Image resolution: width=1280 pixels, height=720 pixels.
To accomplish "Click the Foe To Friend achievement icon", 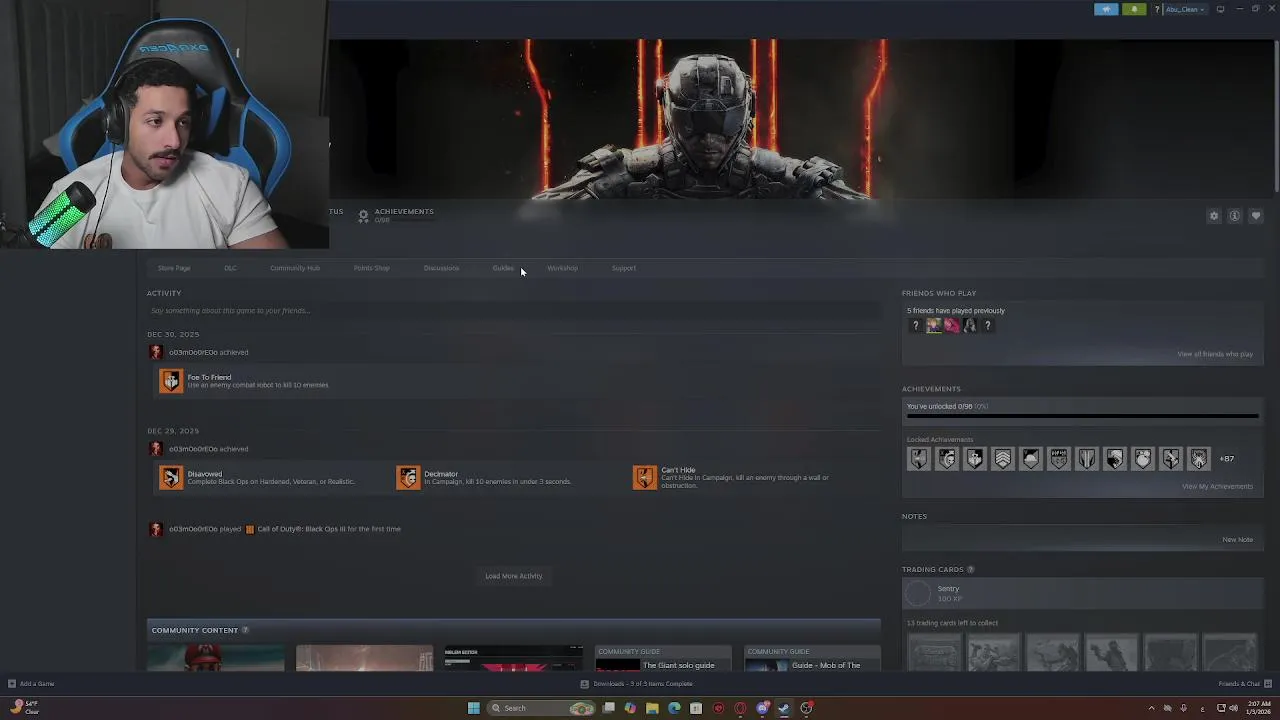I will click(x=171, y=381).
